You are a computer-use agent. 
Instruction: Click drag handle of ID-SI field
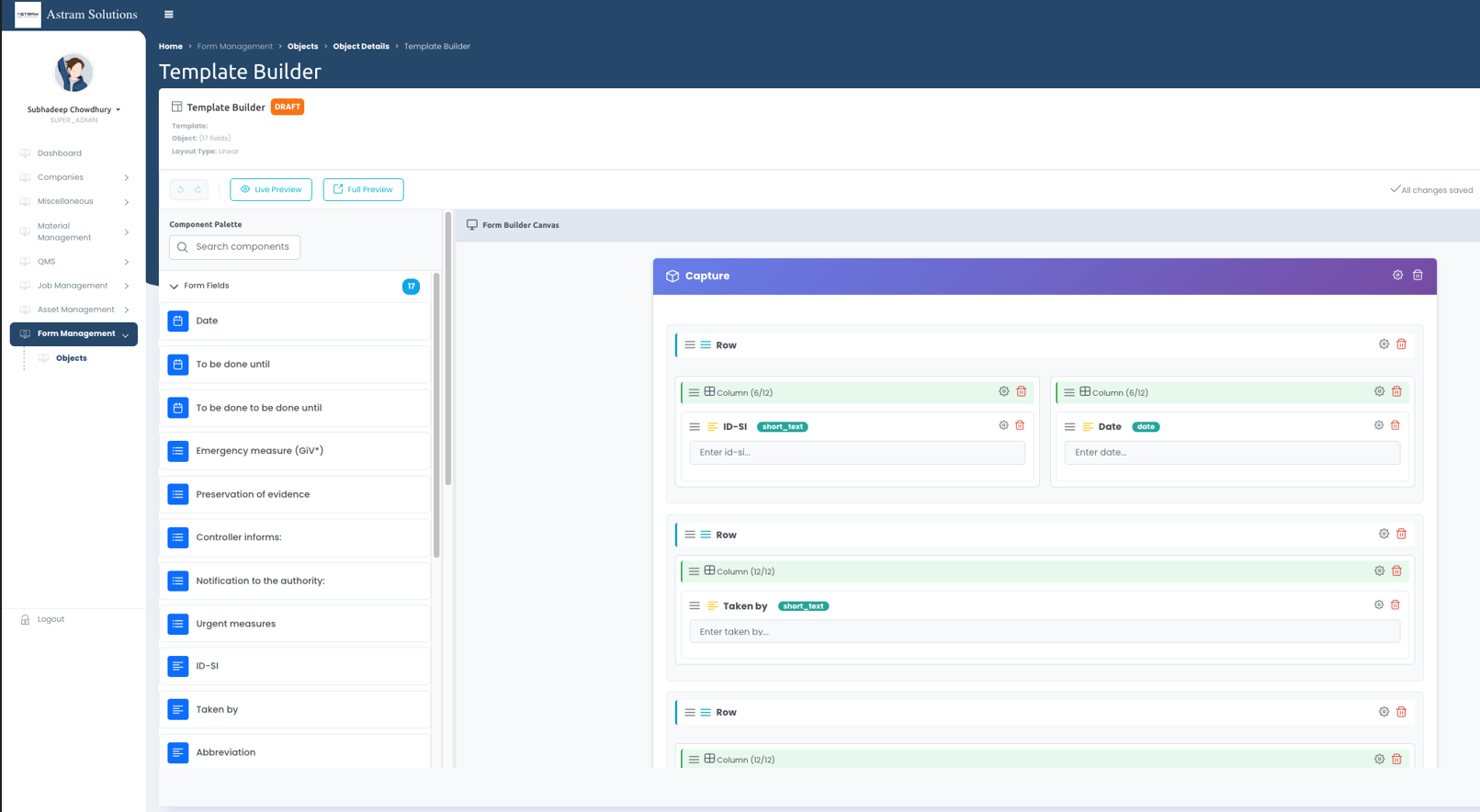tap(695, 427)
